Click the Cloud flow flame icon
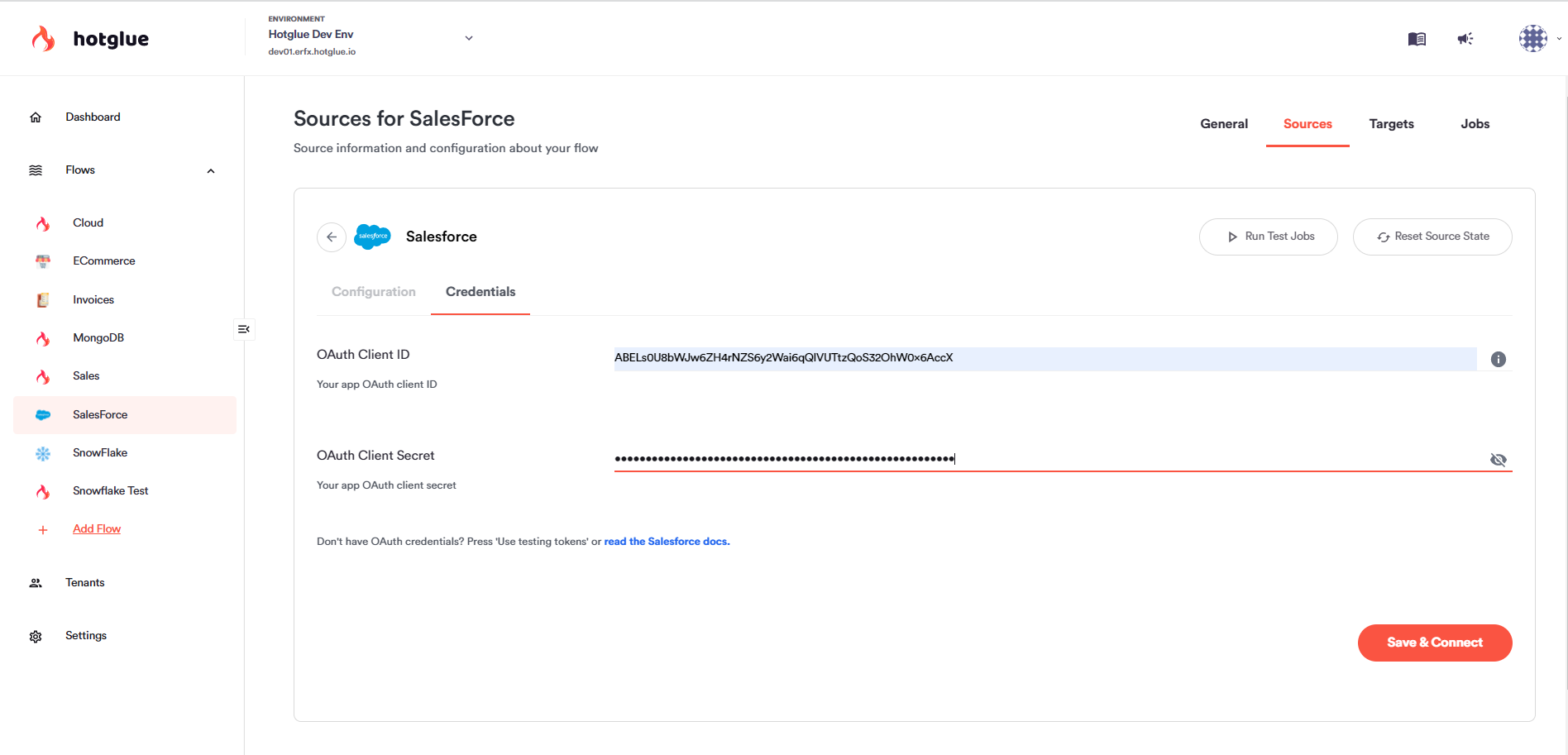This screenshot has width=1568, height=755. (43, 223)
